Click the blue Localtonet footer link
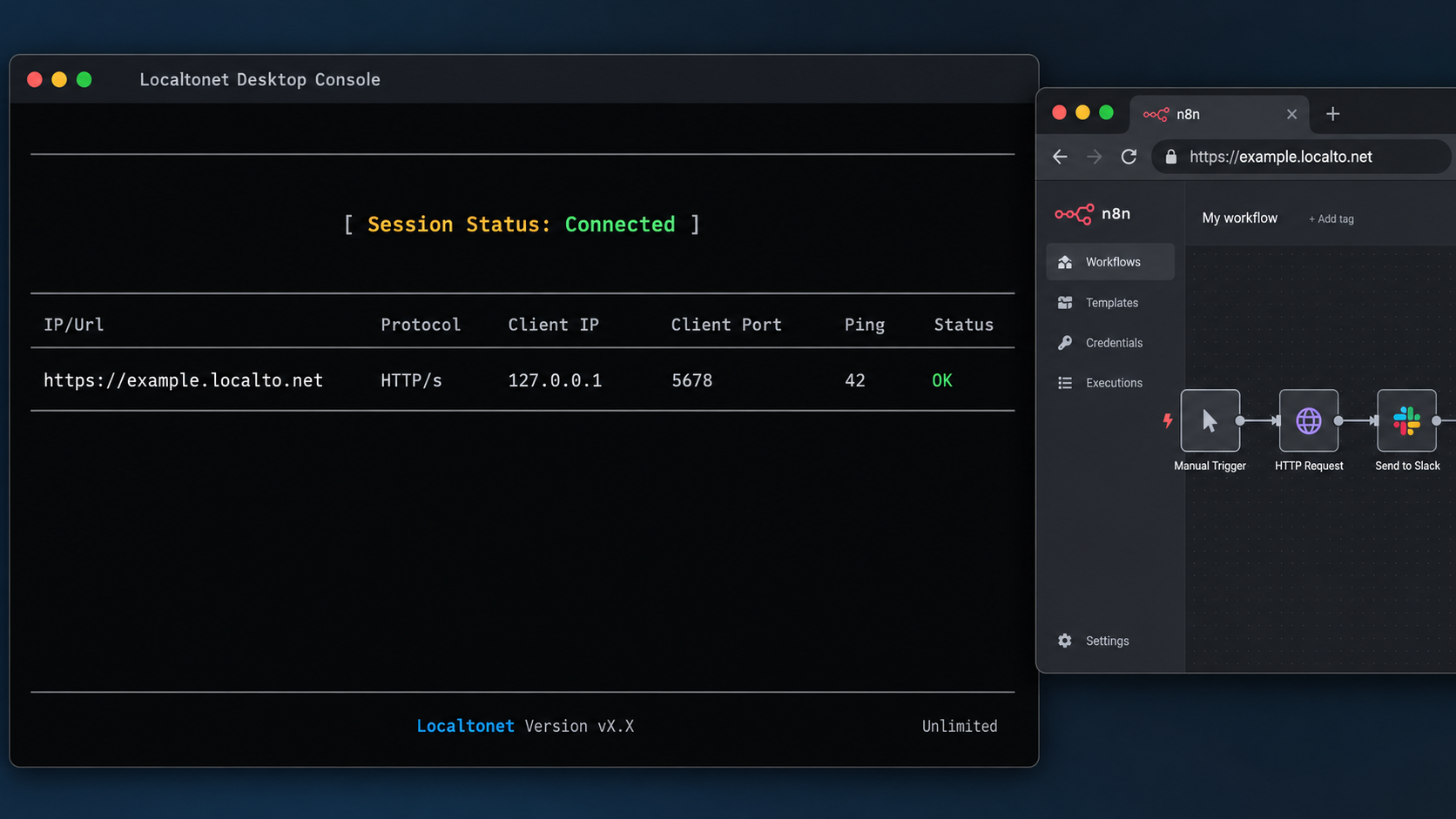The width and height of the screenshot is (1456, 819). [x=465, y=726]
